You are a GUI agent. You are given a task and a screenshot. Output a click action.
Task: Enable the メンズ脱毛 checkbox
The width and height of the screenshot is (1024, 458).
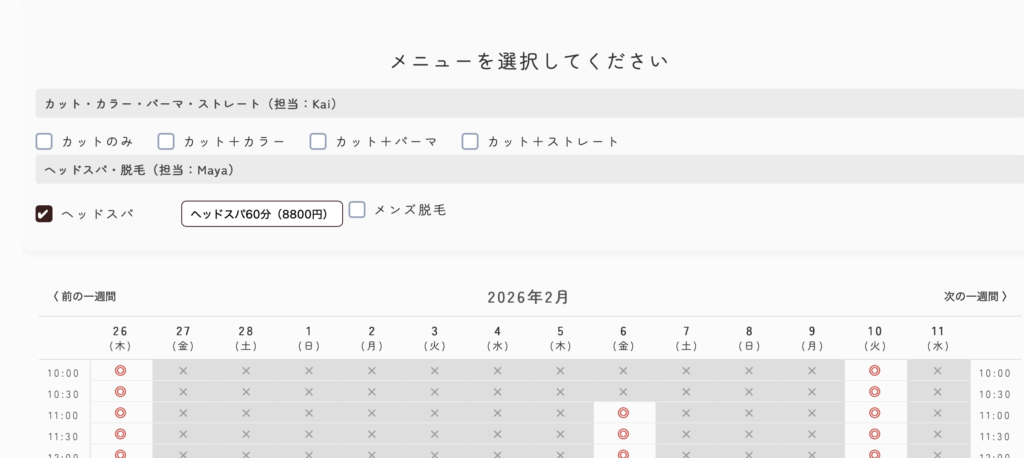tap(357, 210)
